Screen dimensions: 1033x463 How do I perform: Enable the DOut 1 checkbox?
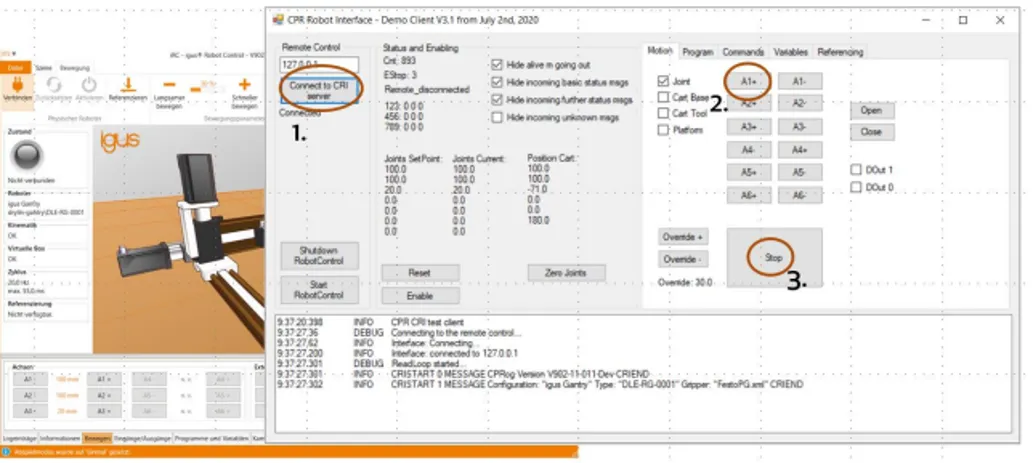856,170
